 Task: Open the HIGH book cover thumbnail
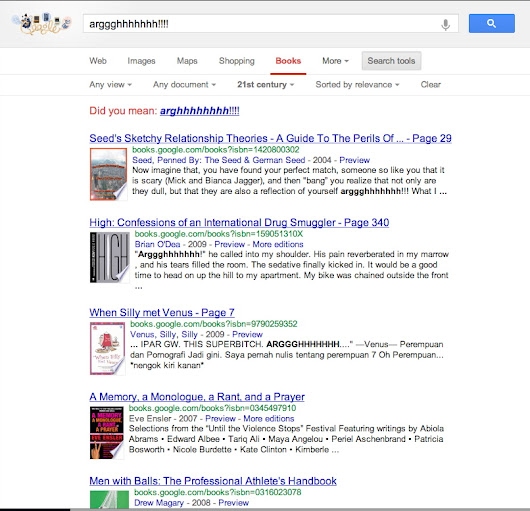click(x=110, y=257)
